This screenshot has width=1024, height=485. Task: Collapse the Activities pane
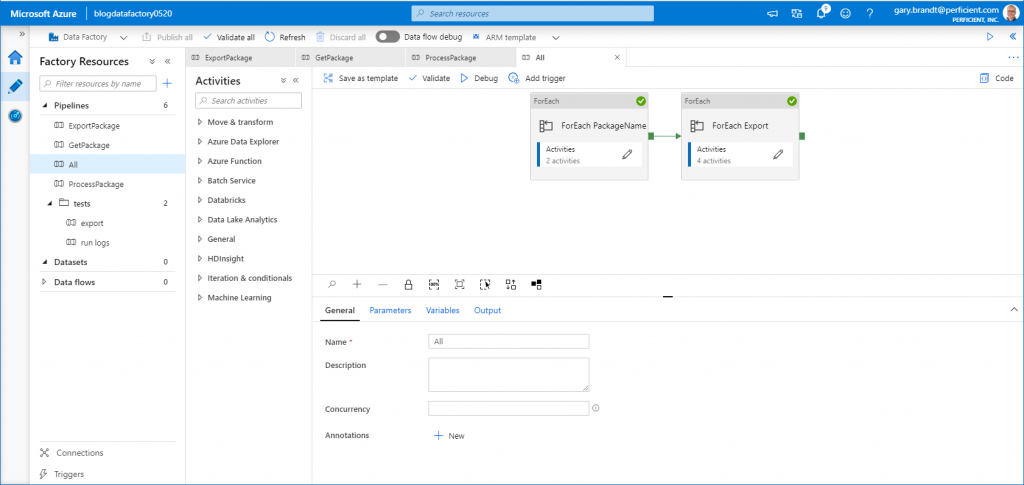pos(295,81)
